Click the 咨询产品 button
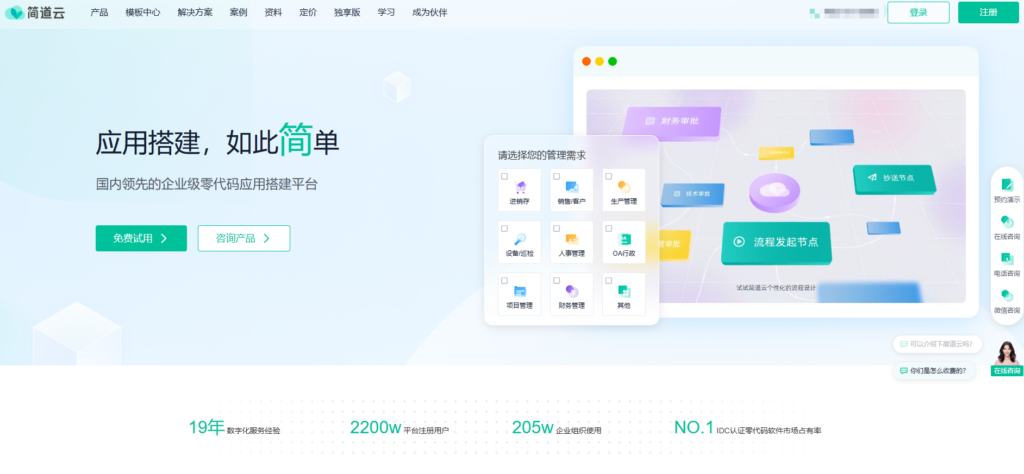 point(244,238)
